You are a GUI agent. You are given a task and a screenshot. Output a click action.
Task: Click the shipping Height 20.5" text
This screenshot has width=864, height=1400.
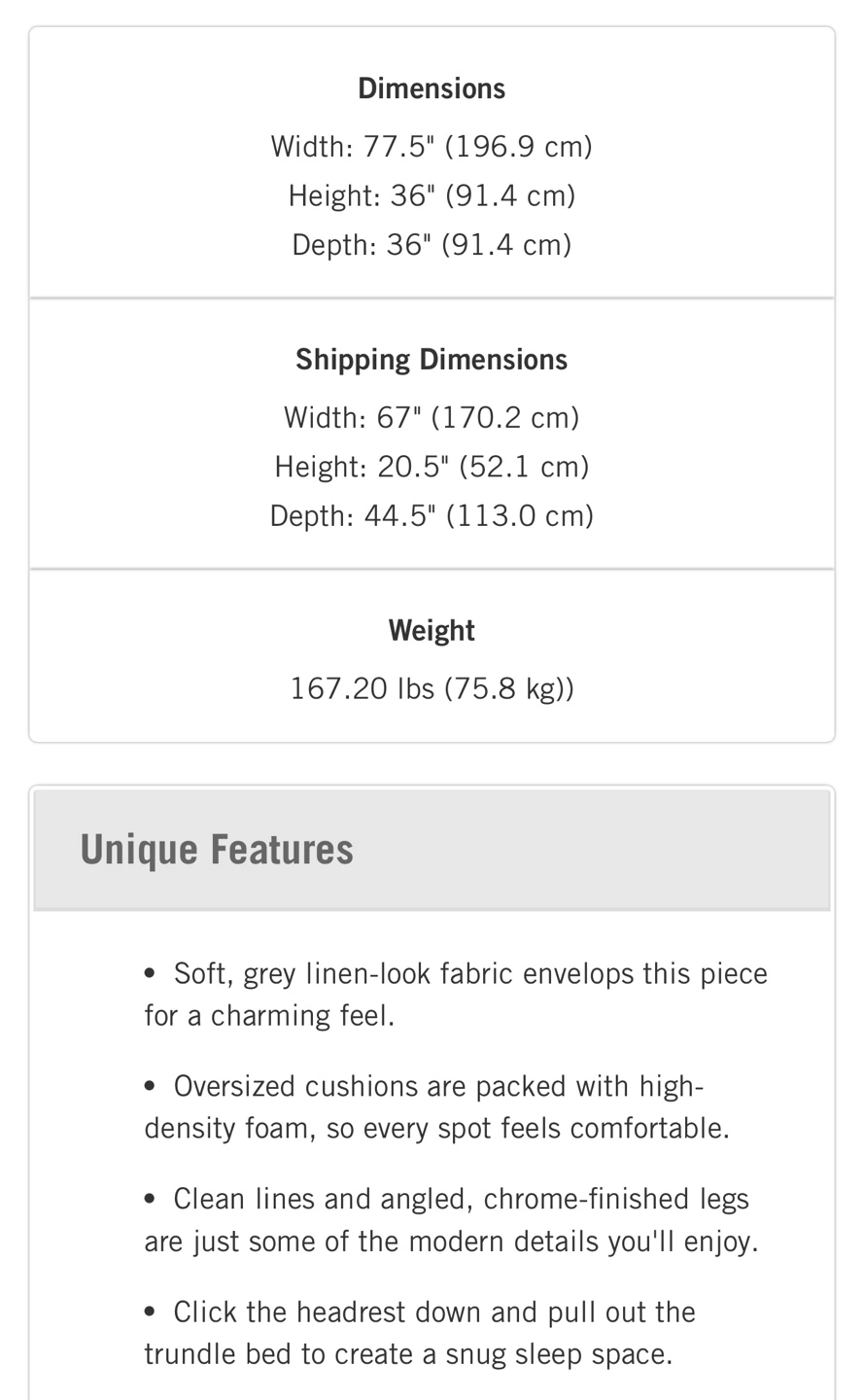432,467
